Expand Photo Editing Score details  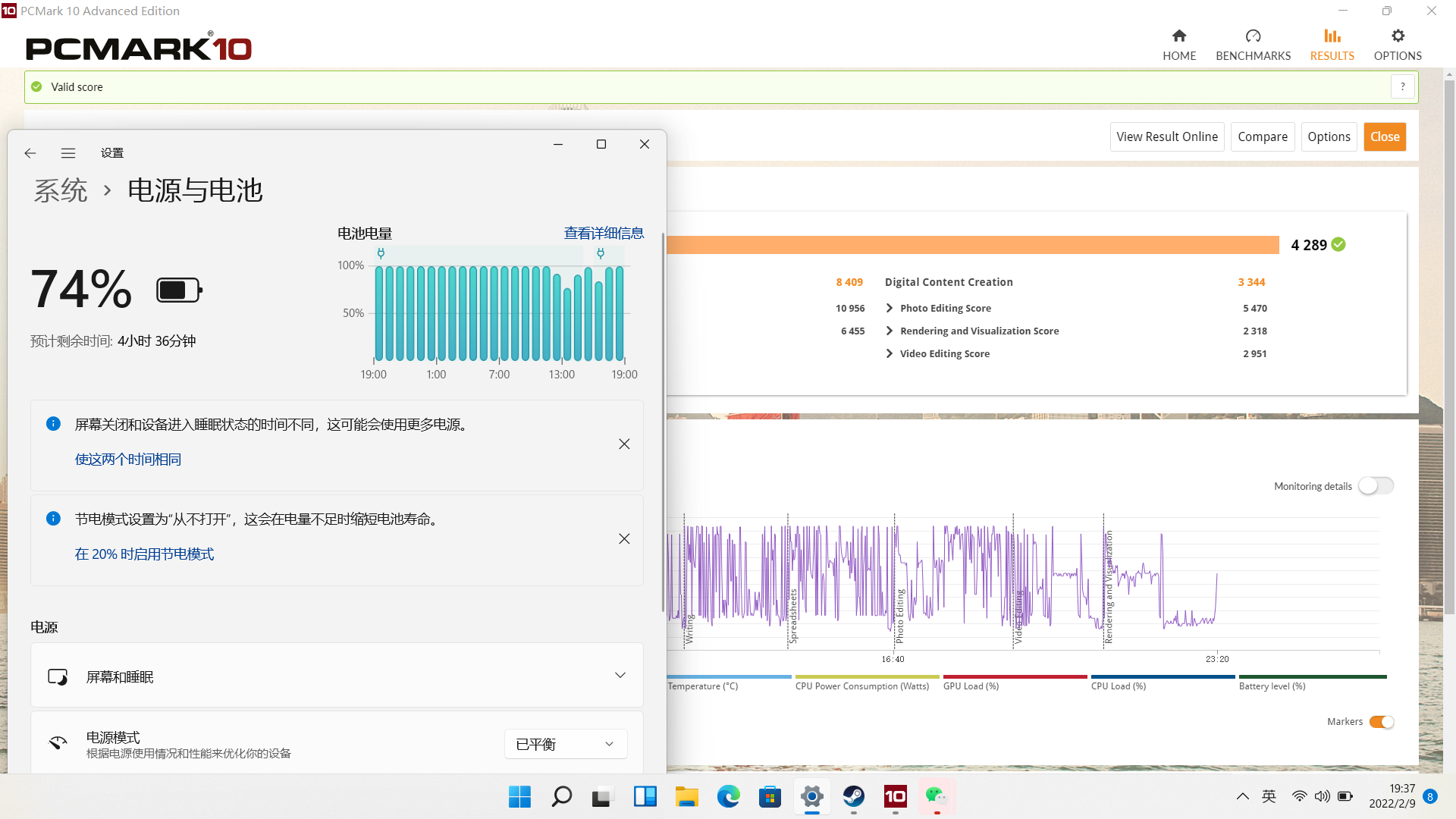point(890,308)
